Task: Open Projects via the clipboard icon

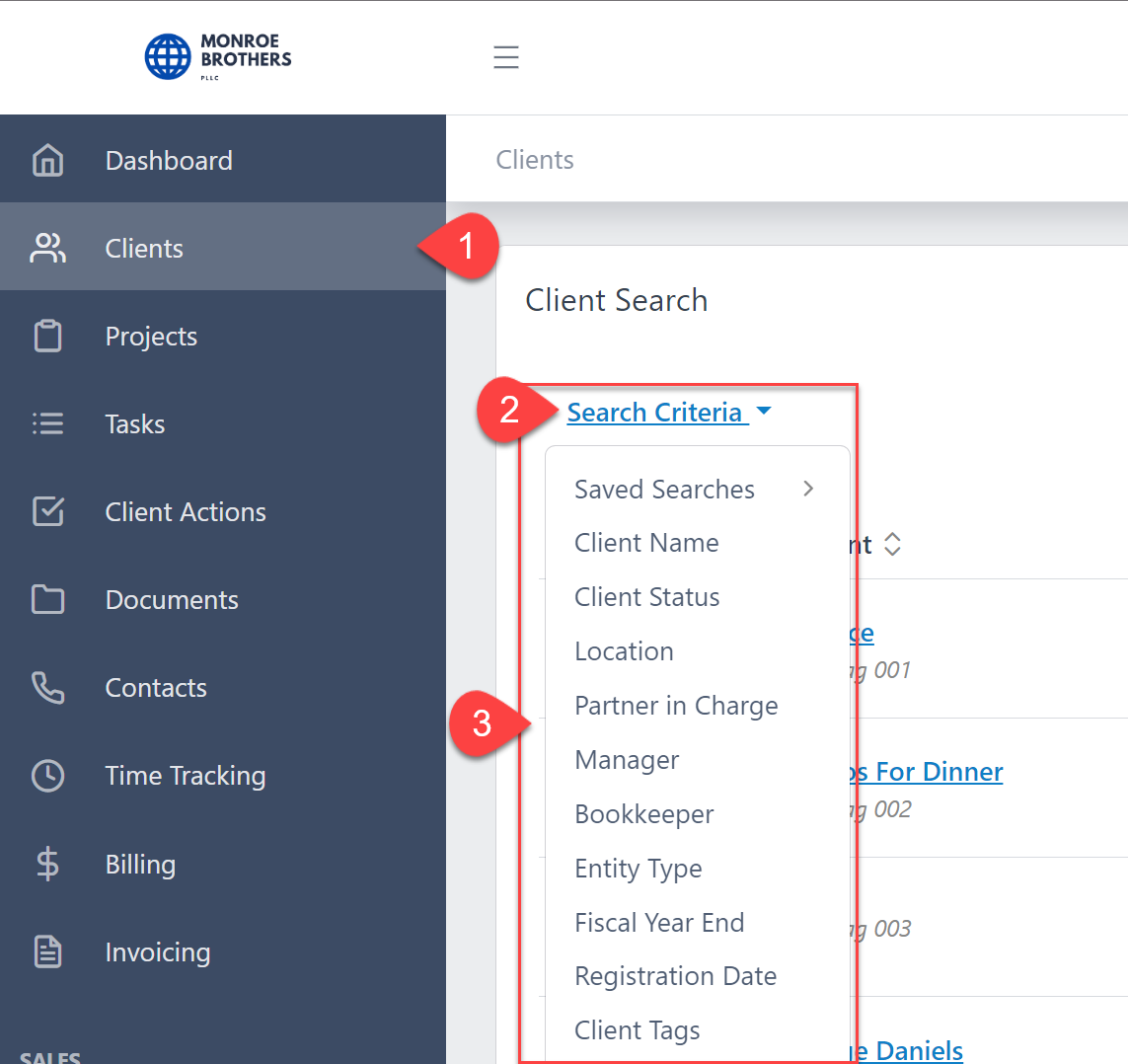Action: (x=47, y=336)
